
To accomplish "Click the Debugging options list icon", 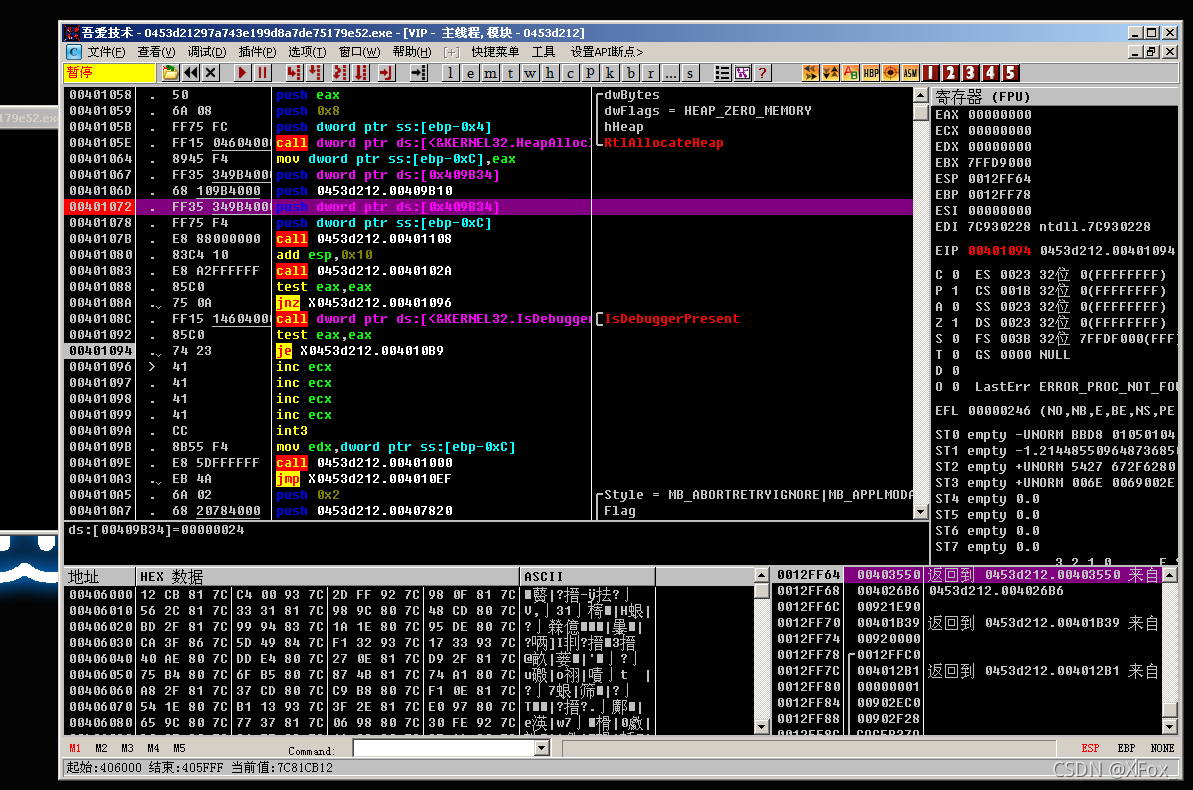I will (723, 73).
